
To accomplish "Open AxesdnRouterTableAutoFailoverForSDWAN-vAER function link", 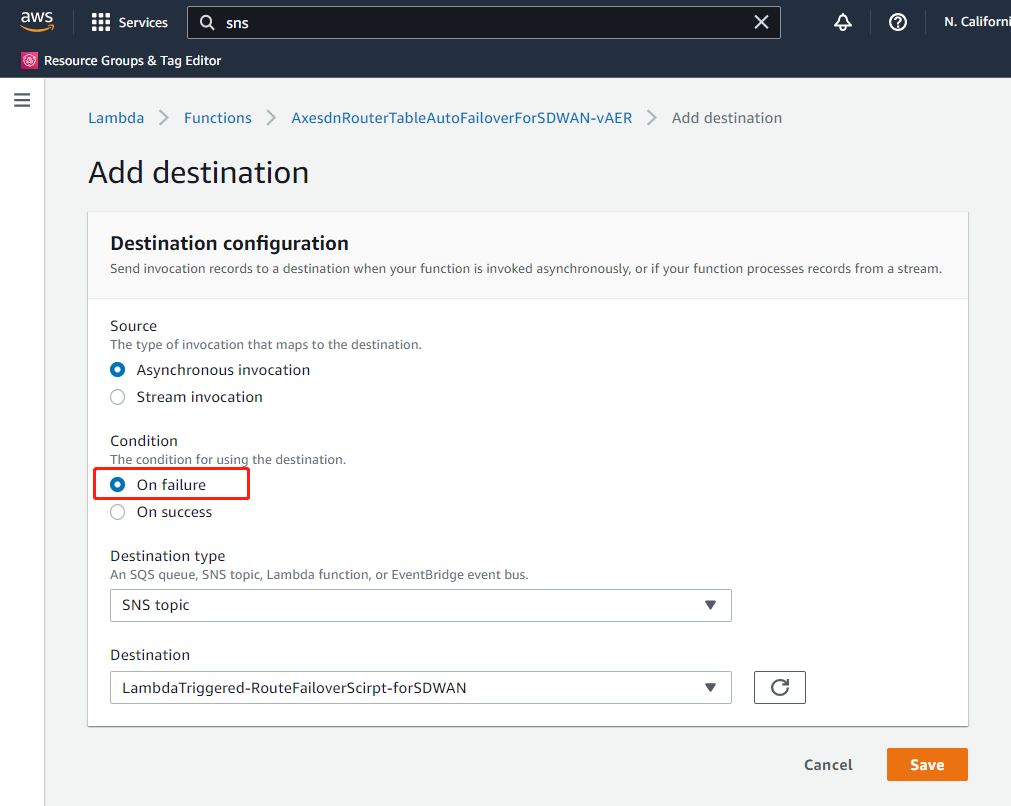I will [x=461, y=118].
